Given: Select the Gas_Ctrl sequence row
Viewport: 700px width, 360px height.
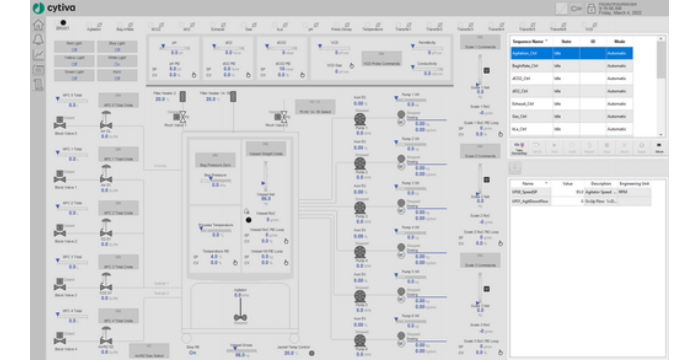Looking at the screenshot, I should click(x=571, y=117).
